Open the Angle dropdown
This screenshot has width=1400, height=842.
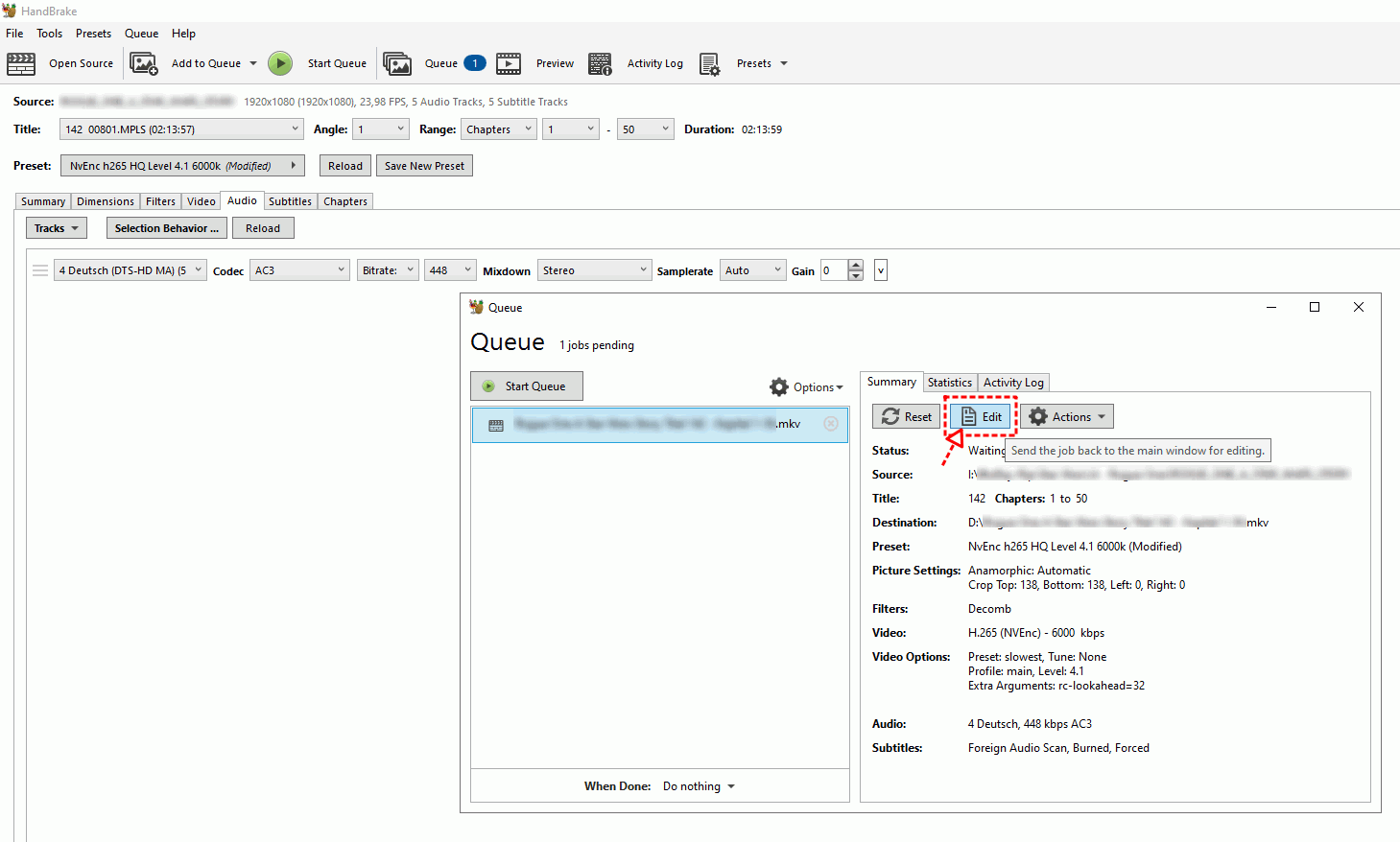point(381,129)
